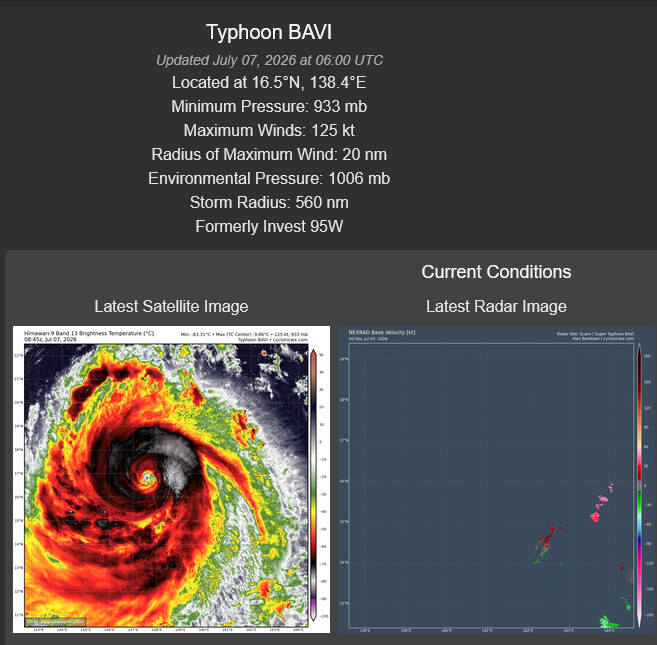
Task: Open the latest radar image thumbnail
Action: [x=497, y=479]
